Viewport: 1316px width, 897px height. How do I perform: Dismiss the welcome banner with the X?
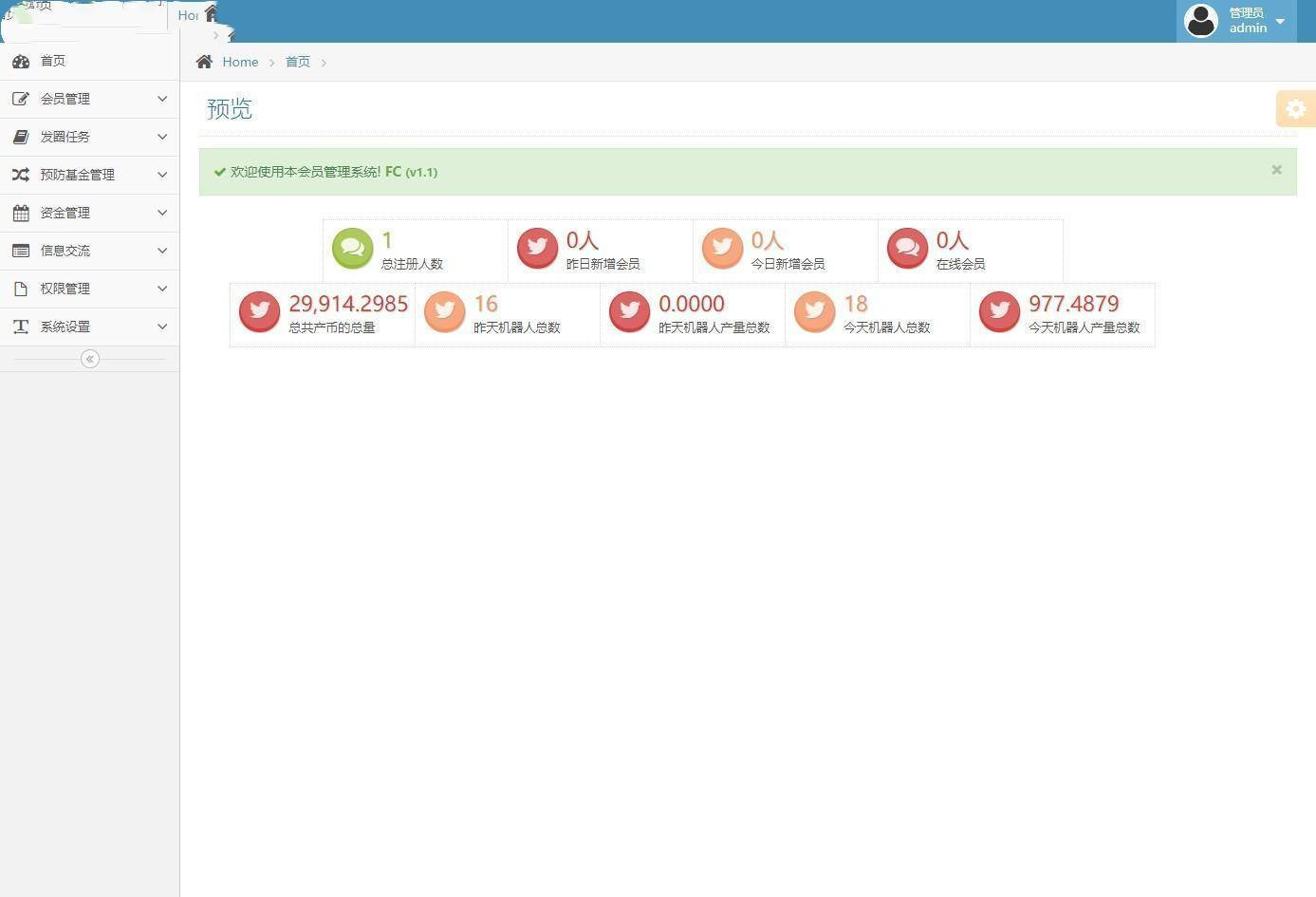pyautogui.click(x=1276, y=170)
